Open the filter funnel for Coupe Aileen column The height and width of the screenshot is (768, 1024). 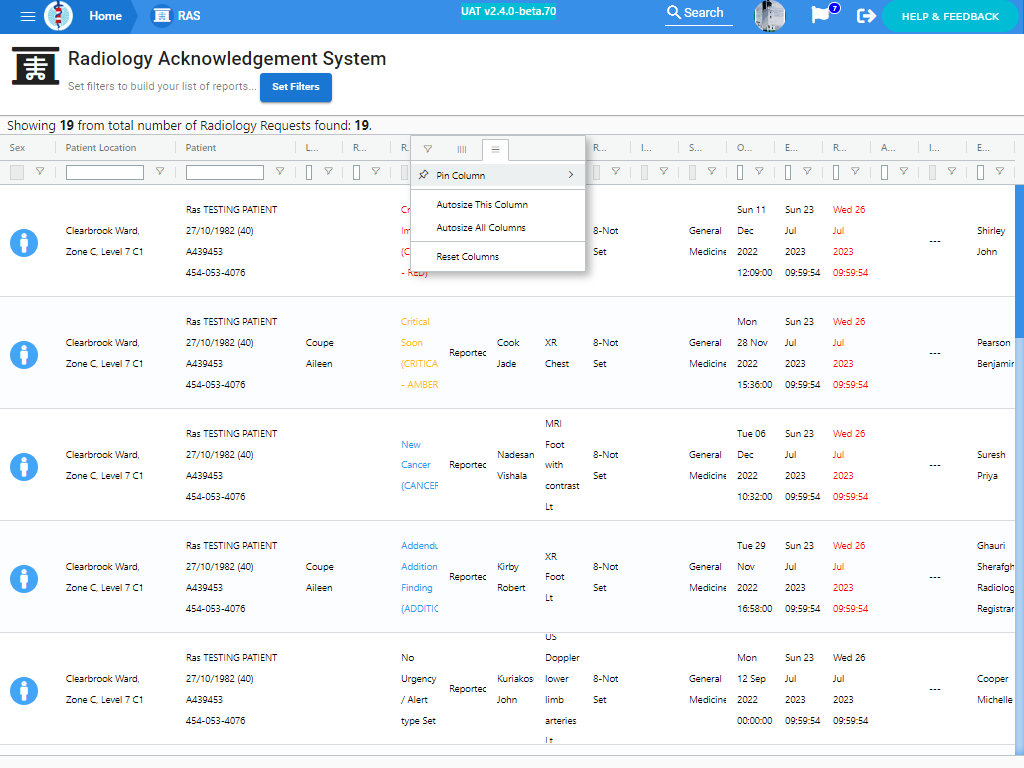(x=328, y=172)
